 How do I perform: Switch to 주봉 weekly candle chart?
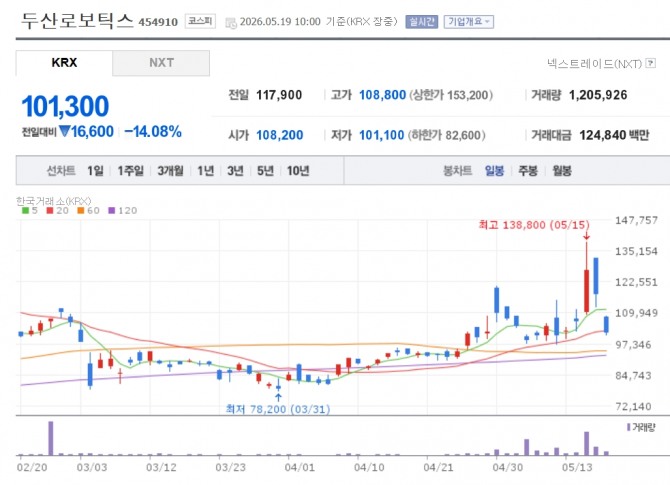pos(528,171)
